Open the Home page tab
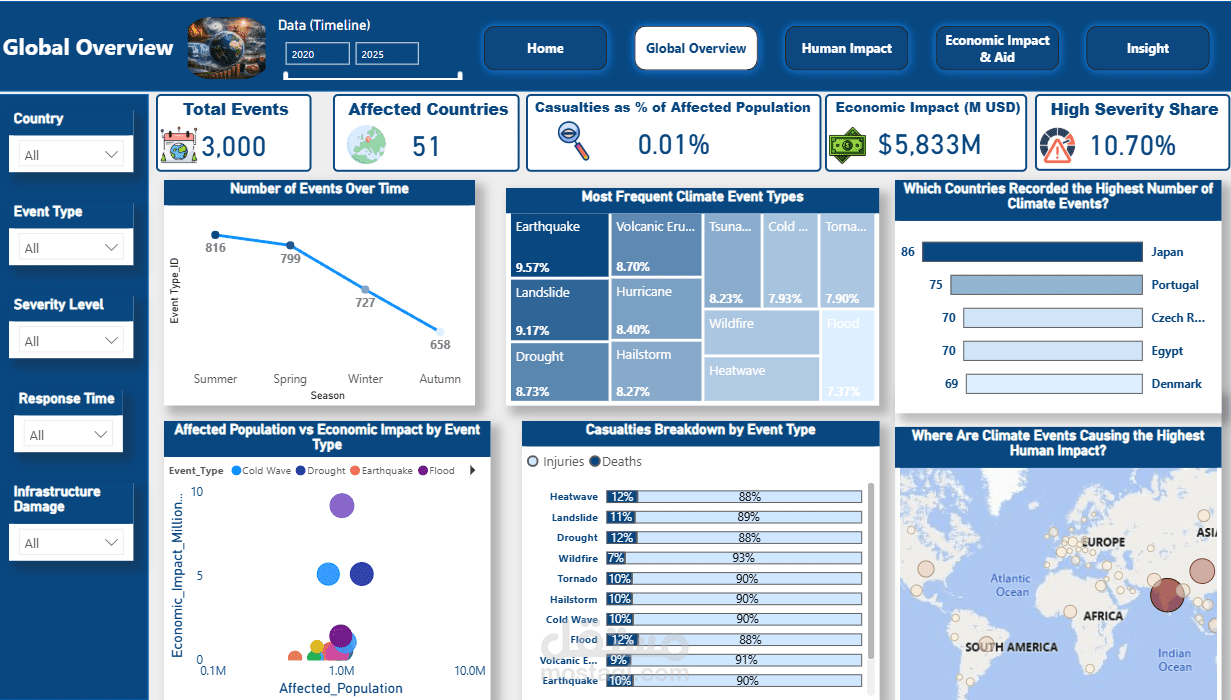The width and height of the screenshot is (1231, 700). click(x=545, y=48)
